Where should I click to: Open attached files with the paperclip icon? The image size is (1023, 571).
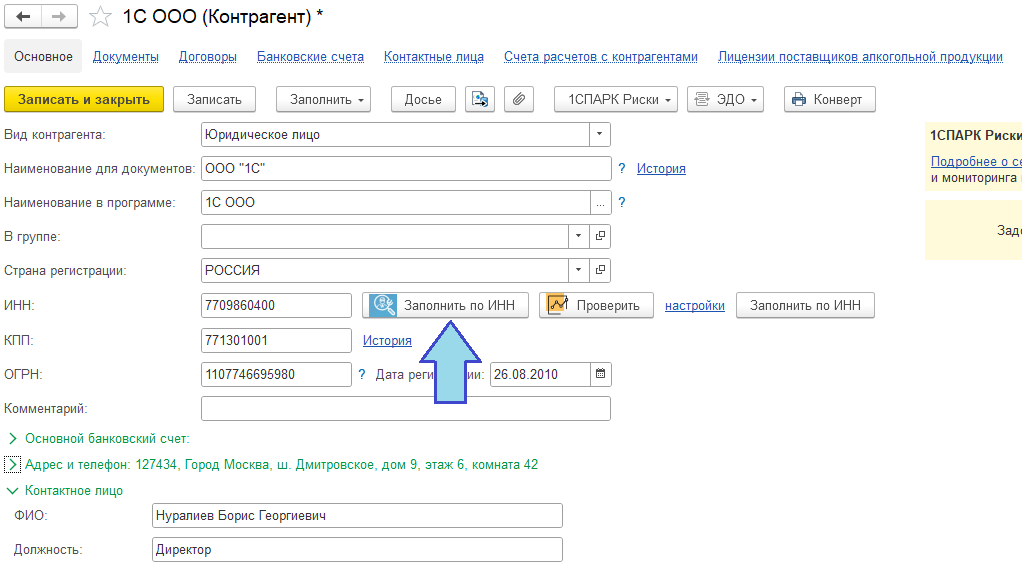point(519,99)
